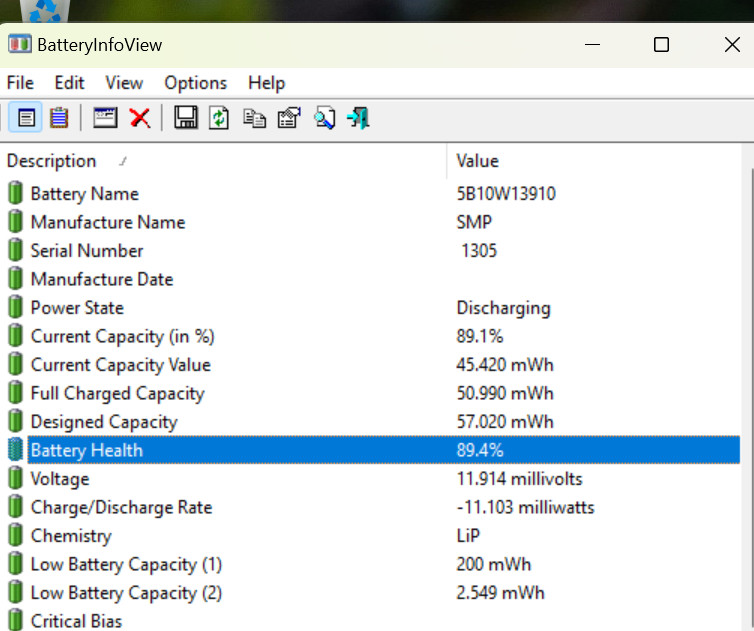Click the Show Battery Log clipboard icon
Screen dimensions: 754x631
tap(59, 118)
